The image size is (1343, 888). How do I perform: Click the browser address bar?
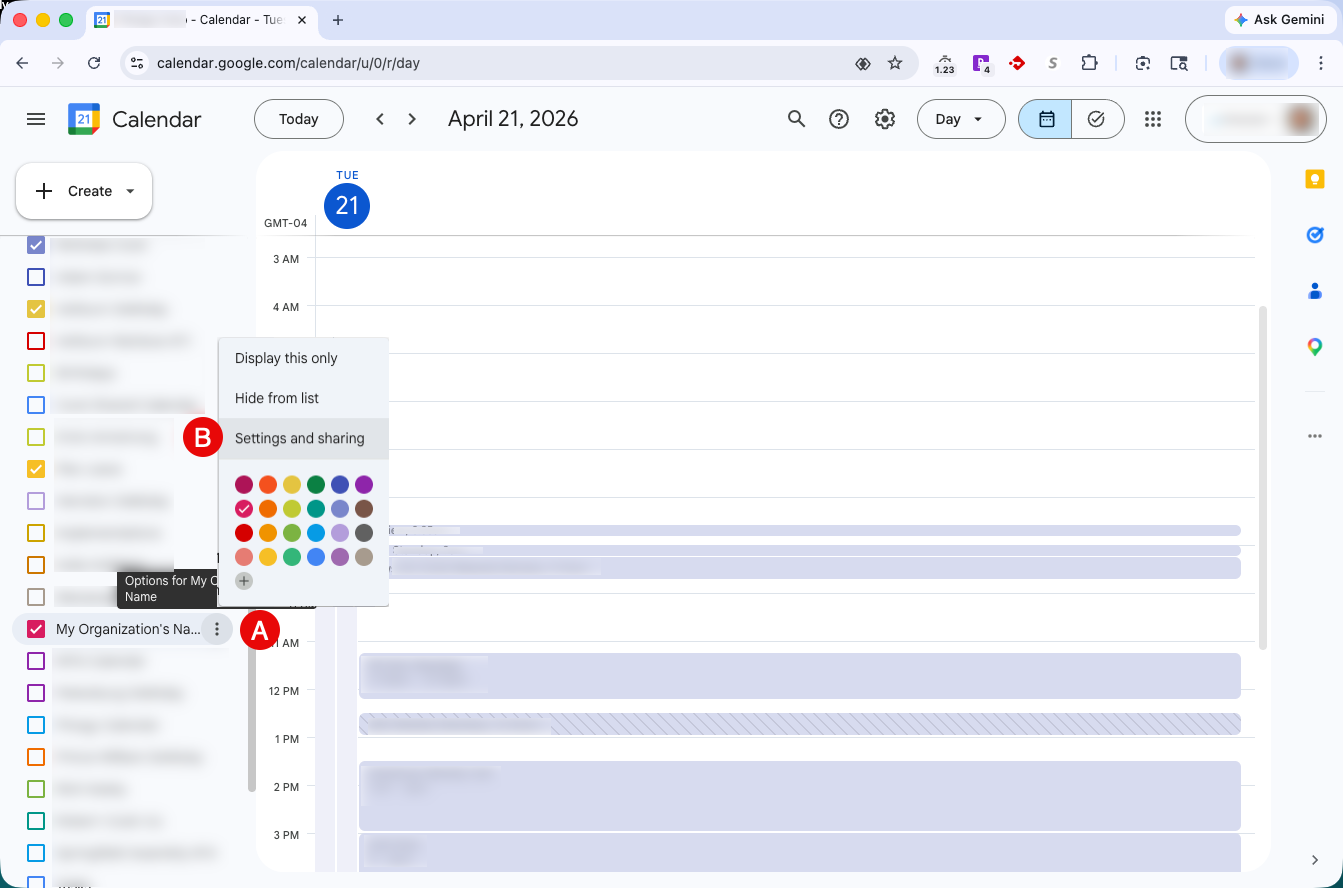click(400, 62)
